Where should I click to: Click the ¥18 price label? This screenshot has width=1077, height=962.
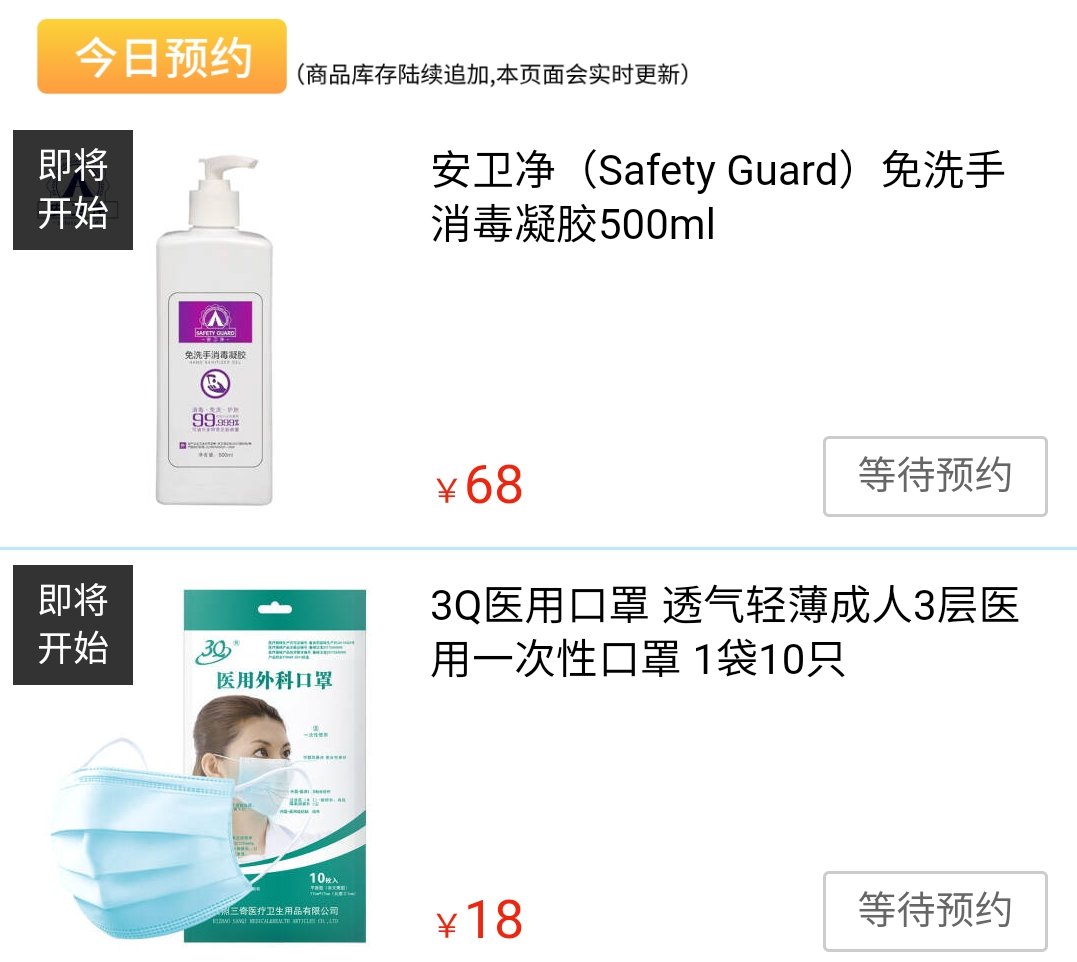(x=479, y=919)
